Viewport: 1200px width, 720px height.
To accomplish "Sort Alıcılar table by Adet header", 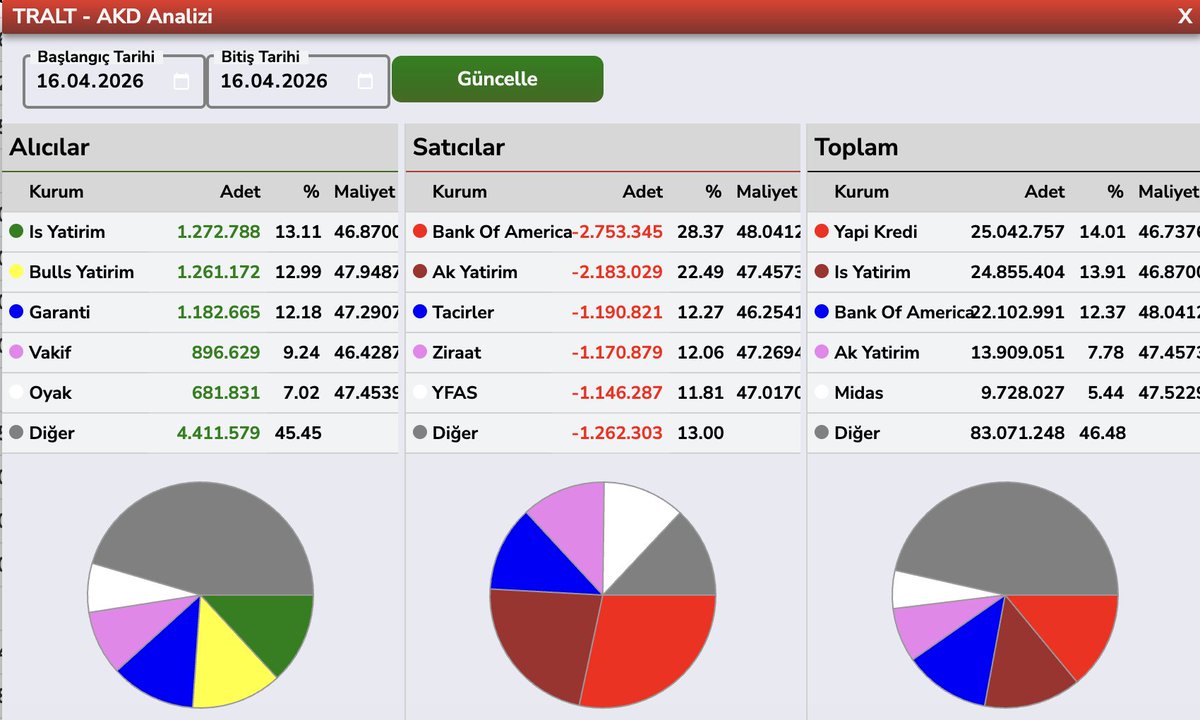I will [x=240, y=191].
